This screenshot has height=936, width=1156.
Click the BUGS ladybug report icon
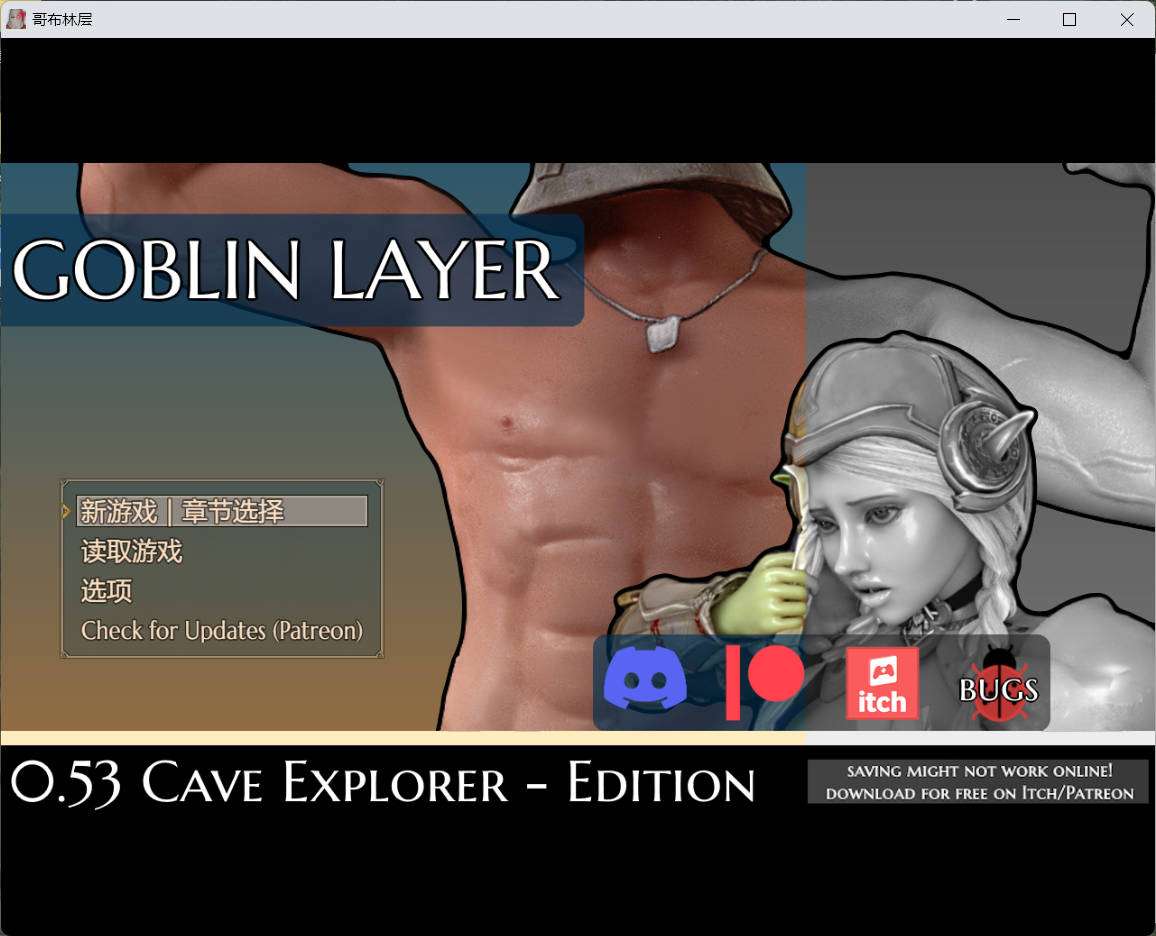point(999,684)
